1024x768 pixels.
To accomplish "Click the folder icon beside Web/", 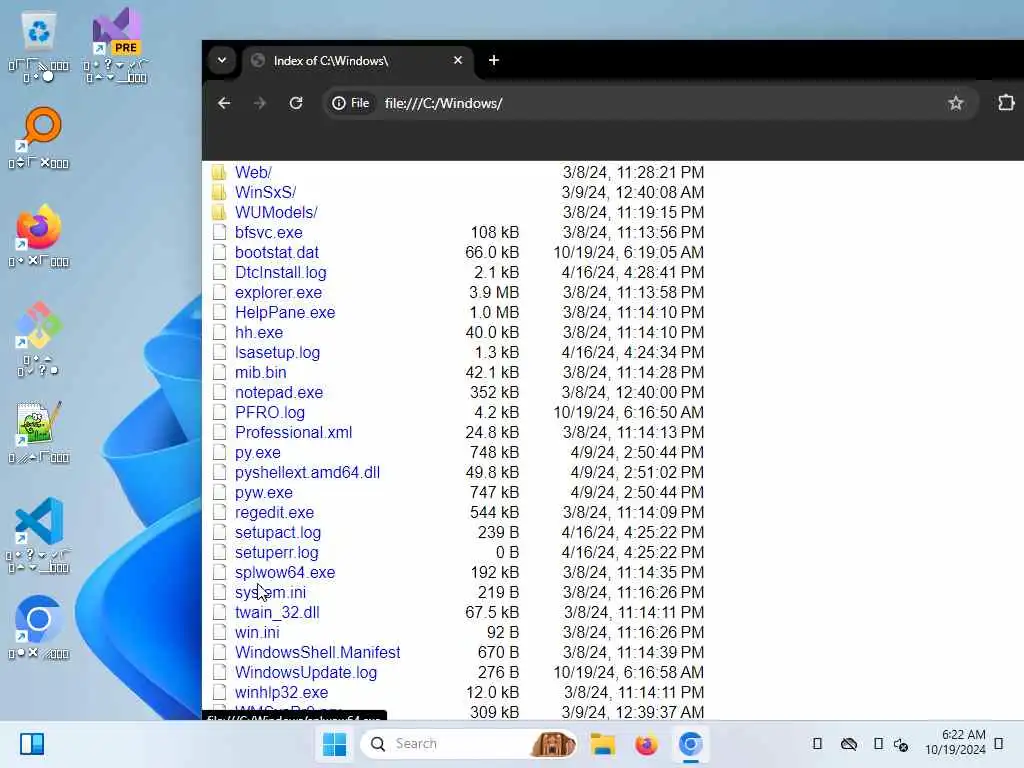I will [219, 172].
